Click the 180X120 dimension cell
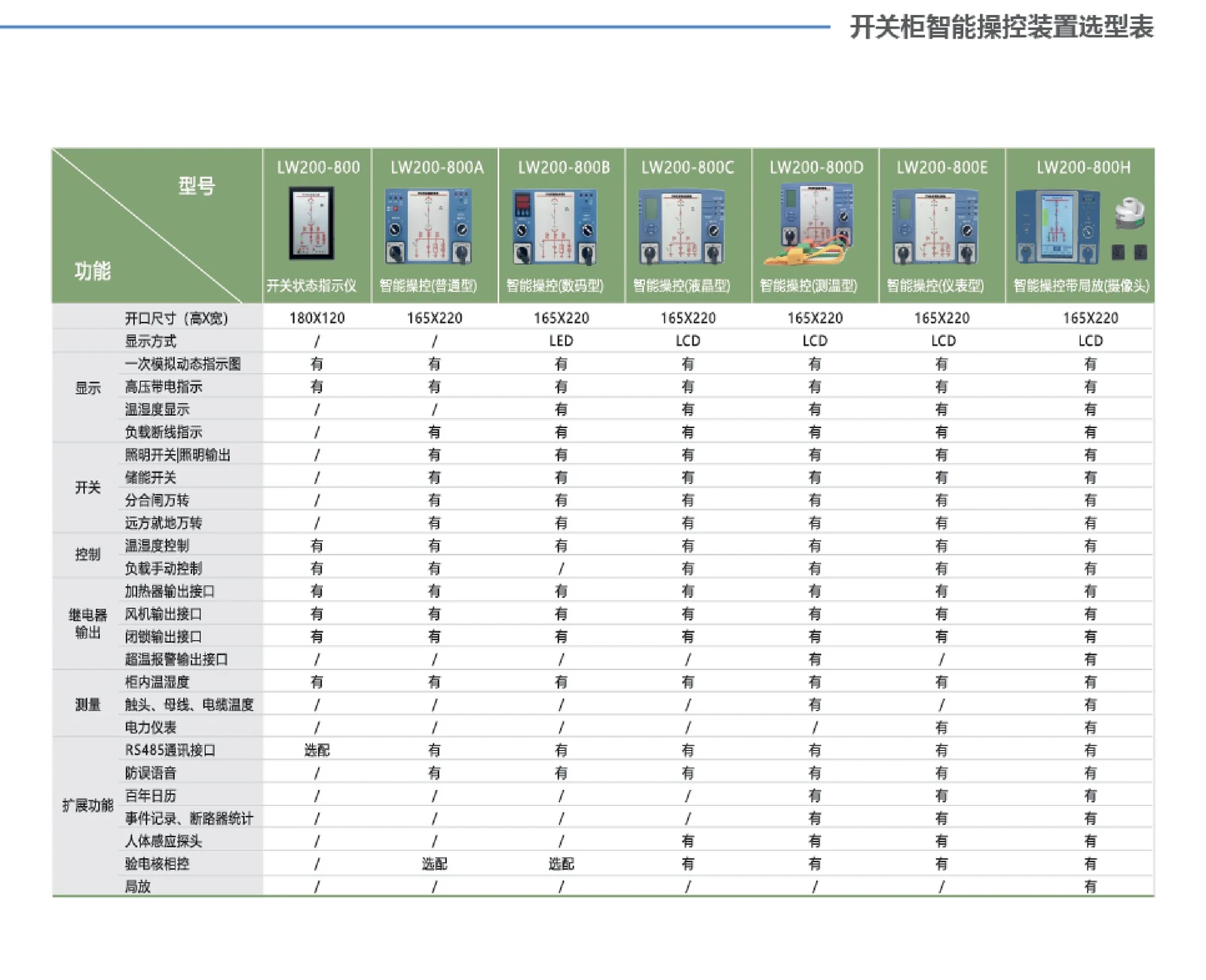This screenshot has height=980, width=1206. click(317, 318)
